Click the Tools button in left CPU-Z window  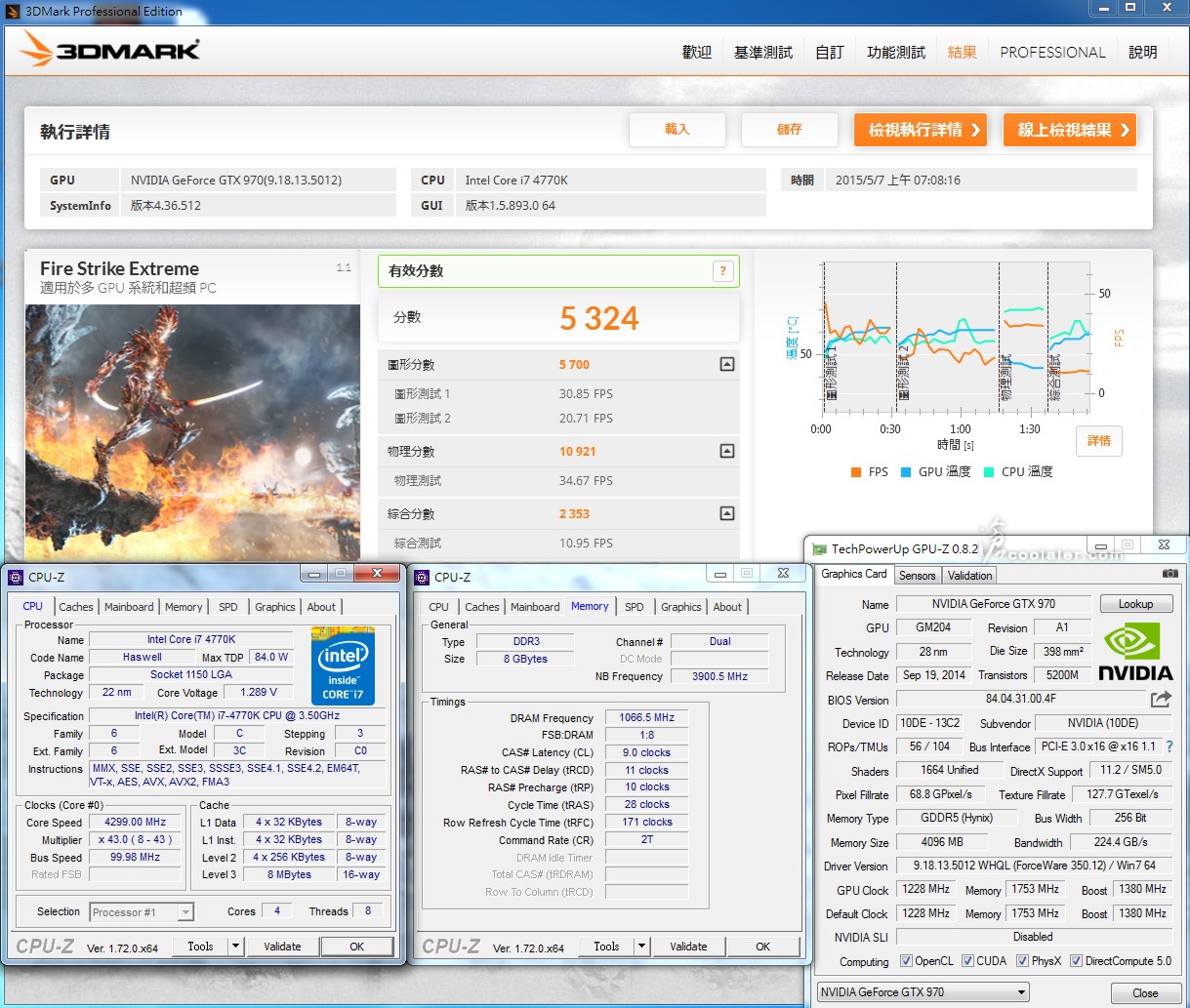[x=200, y=946]
